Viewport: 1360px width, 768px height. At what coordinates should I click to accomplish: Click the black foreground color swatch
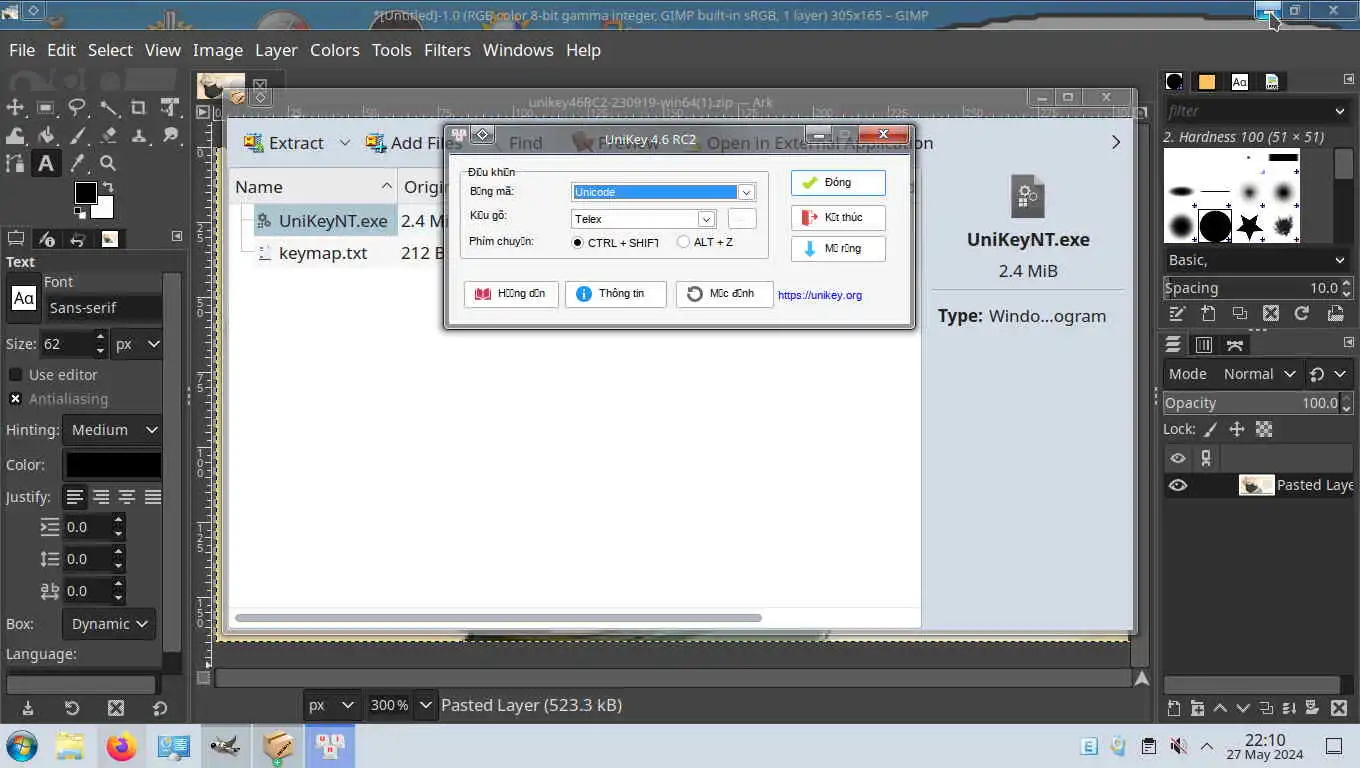[85, 192]
